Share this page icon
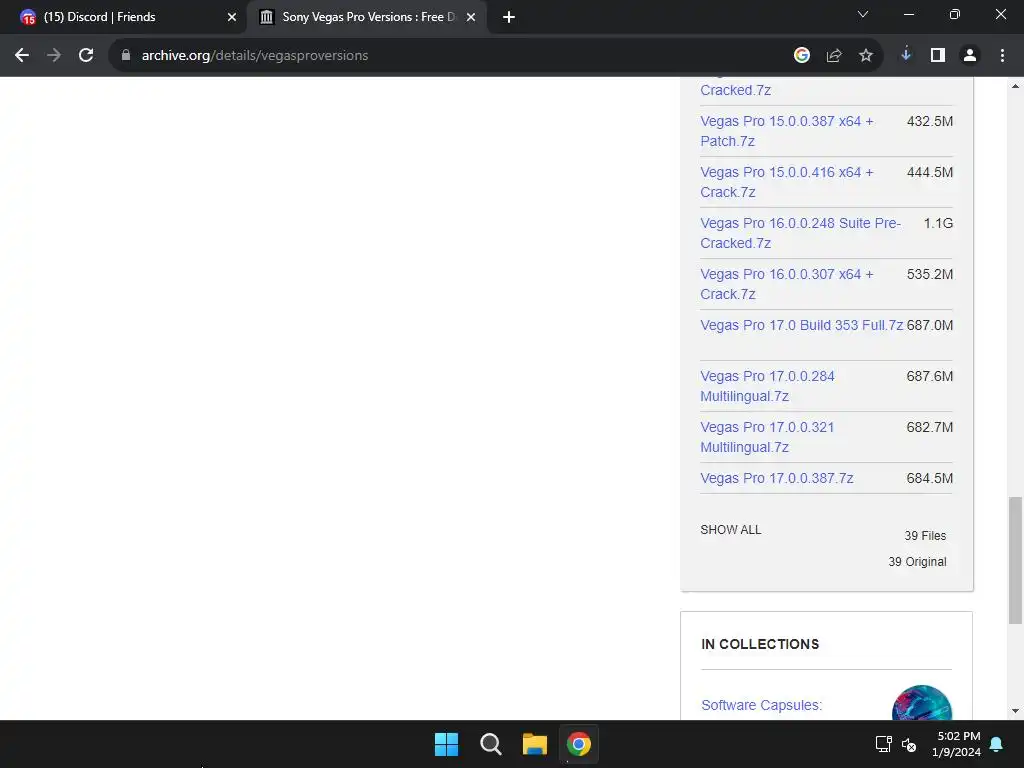Screen dimensions: 1024x768 click(834, 56)
